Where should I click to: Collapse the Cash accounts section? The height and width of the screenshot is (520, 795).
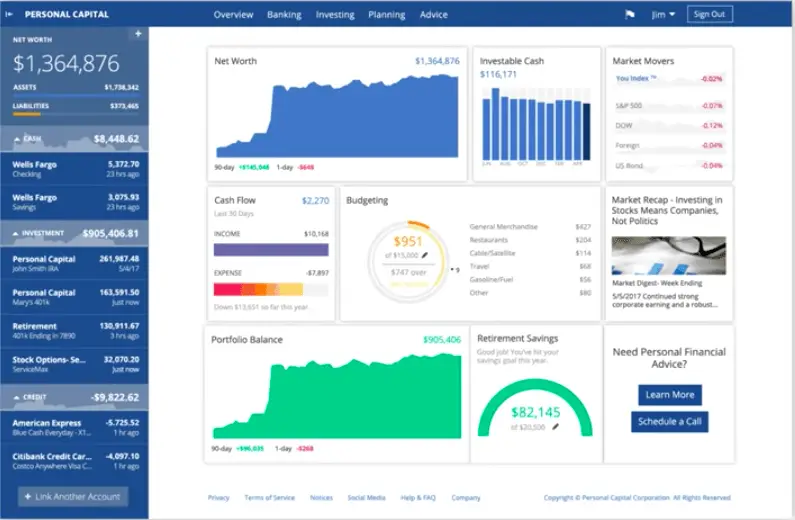coord(17,139)
